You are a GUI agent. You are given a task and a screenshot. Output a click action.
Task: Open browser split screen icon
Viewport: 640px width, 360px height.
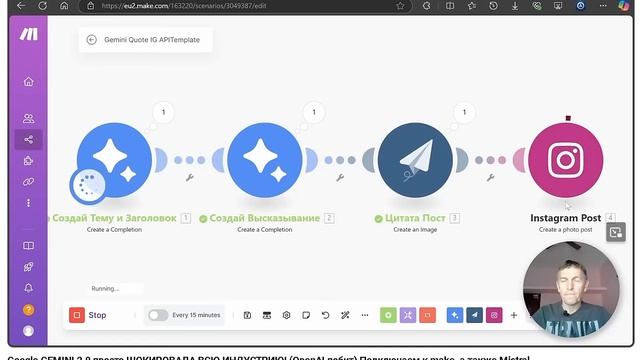450,6
